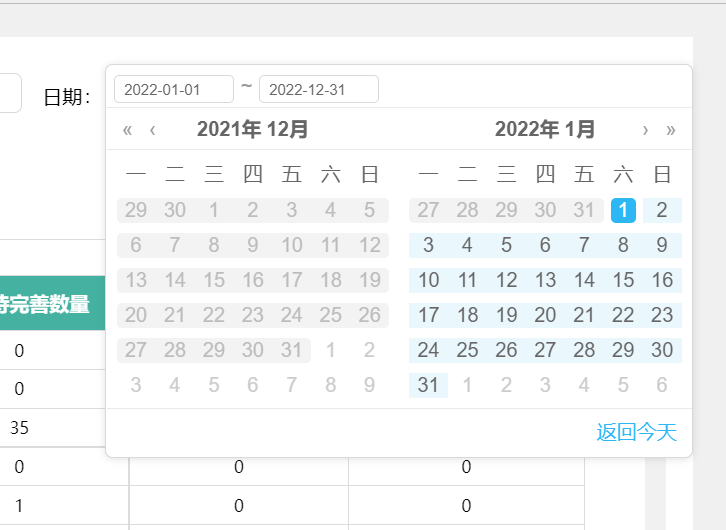Select next-month 9 in left calendar's last row

point(369,385)
